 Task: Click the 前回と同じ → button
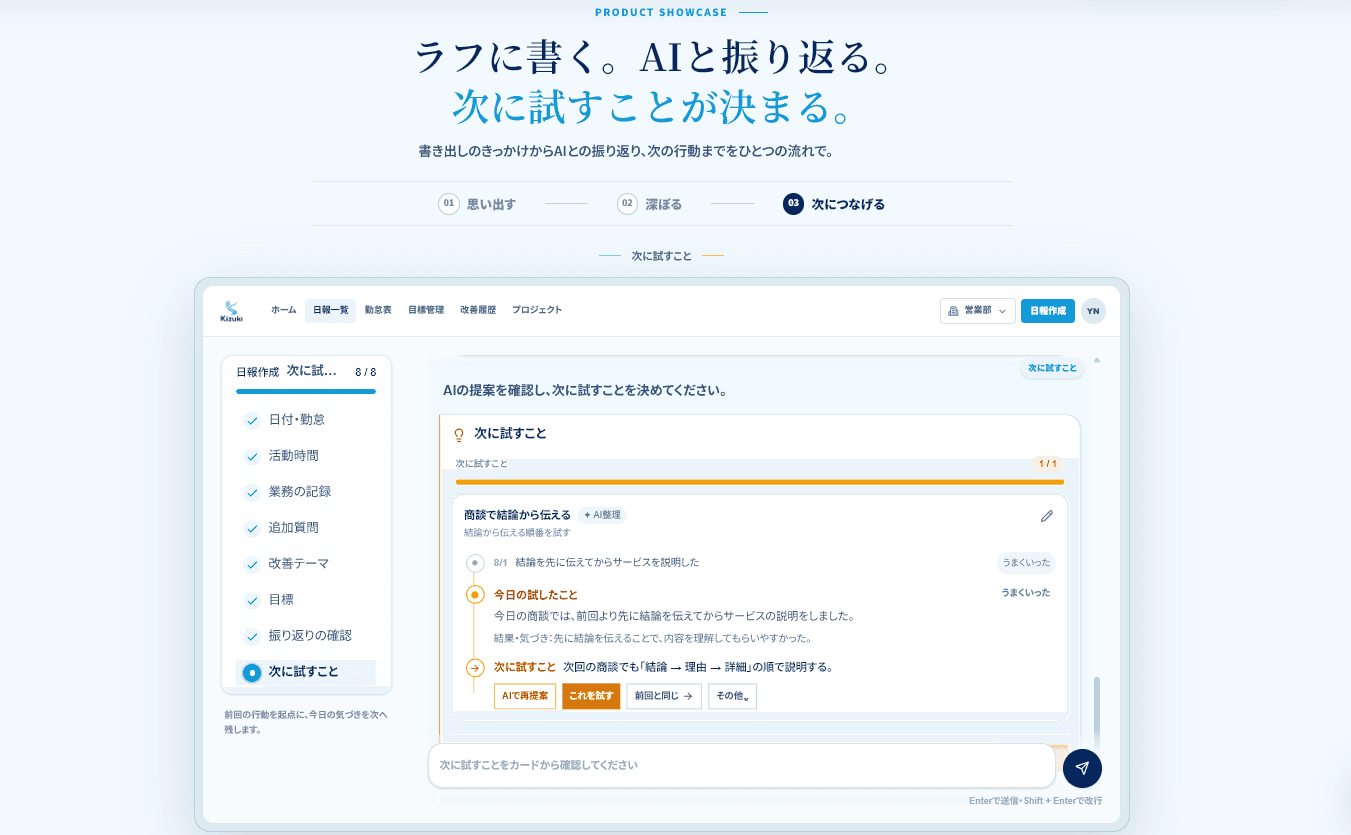pyautogui.click(x=664, y=696)
